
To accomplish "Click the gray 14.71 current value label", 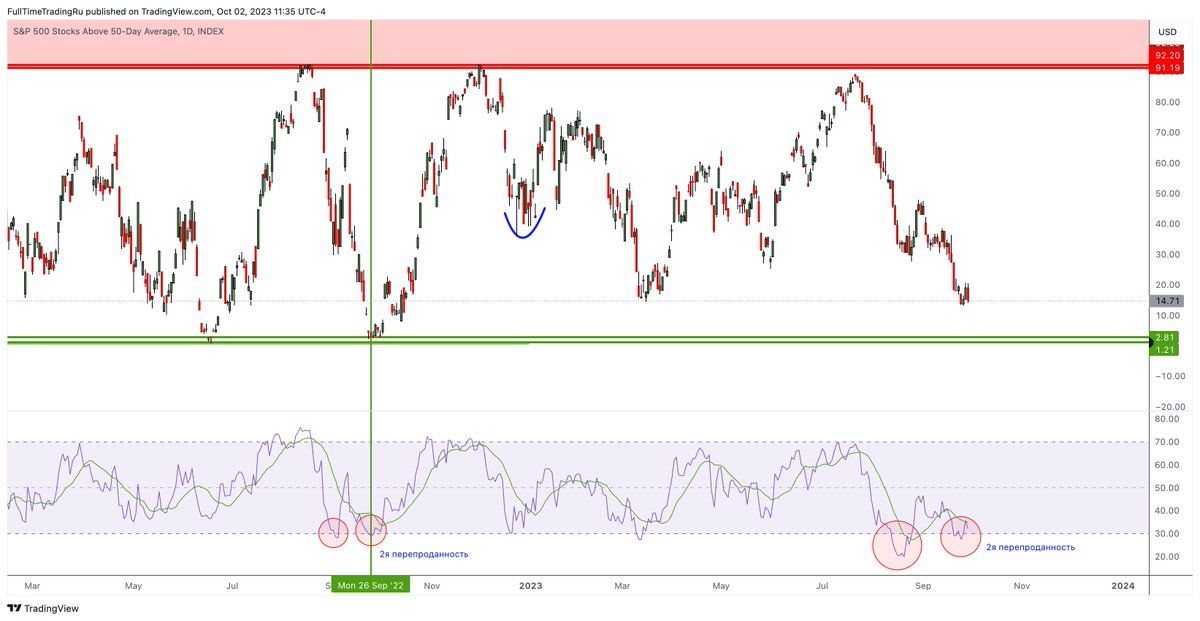I will pyautogui.click(x=1166, y=300).
